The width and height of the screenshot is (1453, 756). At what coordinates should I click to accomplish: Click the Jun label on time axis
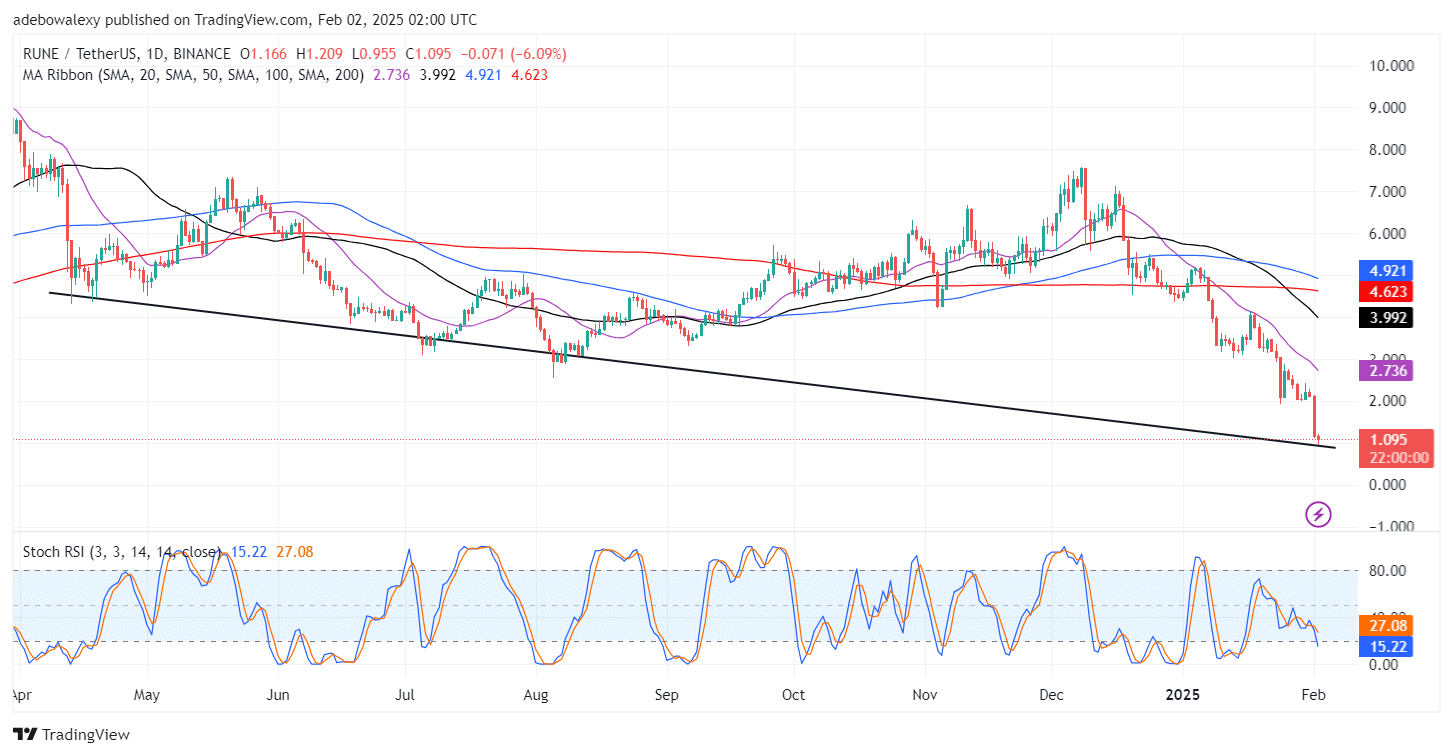(x=279, y=693)
